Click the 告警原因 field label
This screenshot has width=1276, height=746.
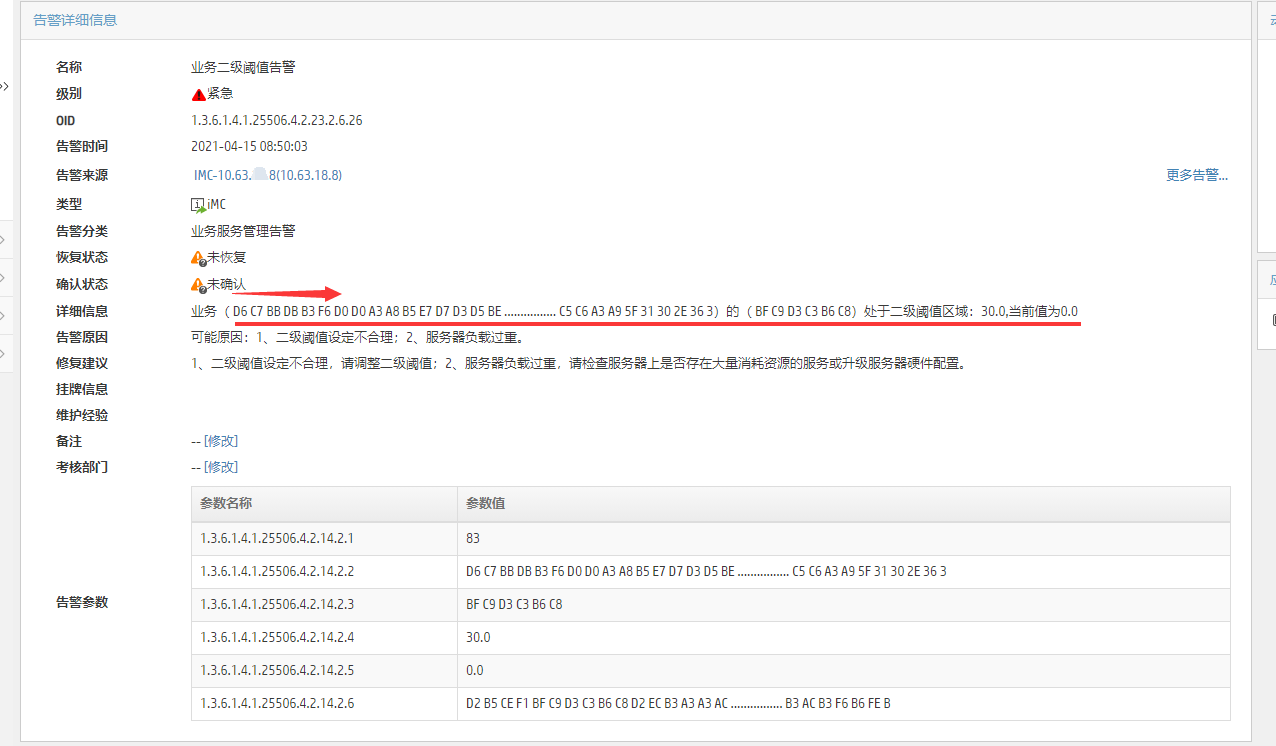point(82,338)
